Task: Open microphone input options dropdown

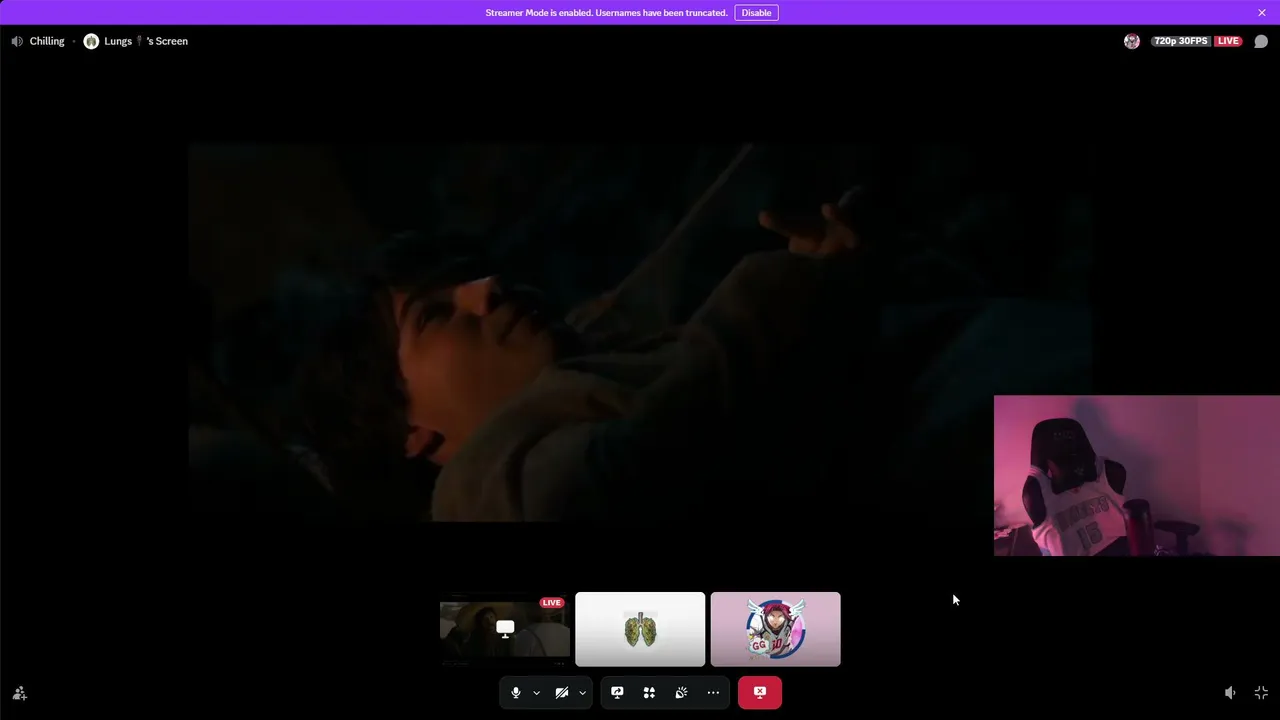Action: pos(536,692)
